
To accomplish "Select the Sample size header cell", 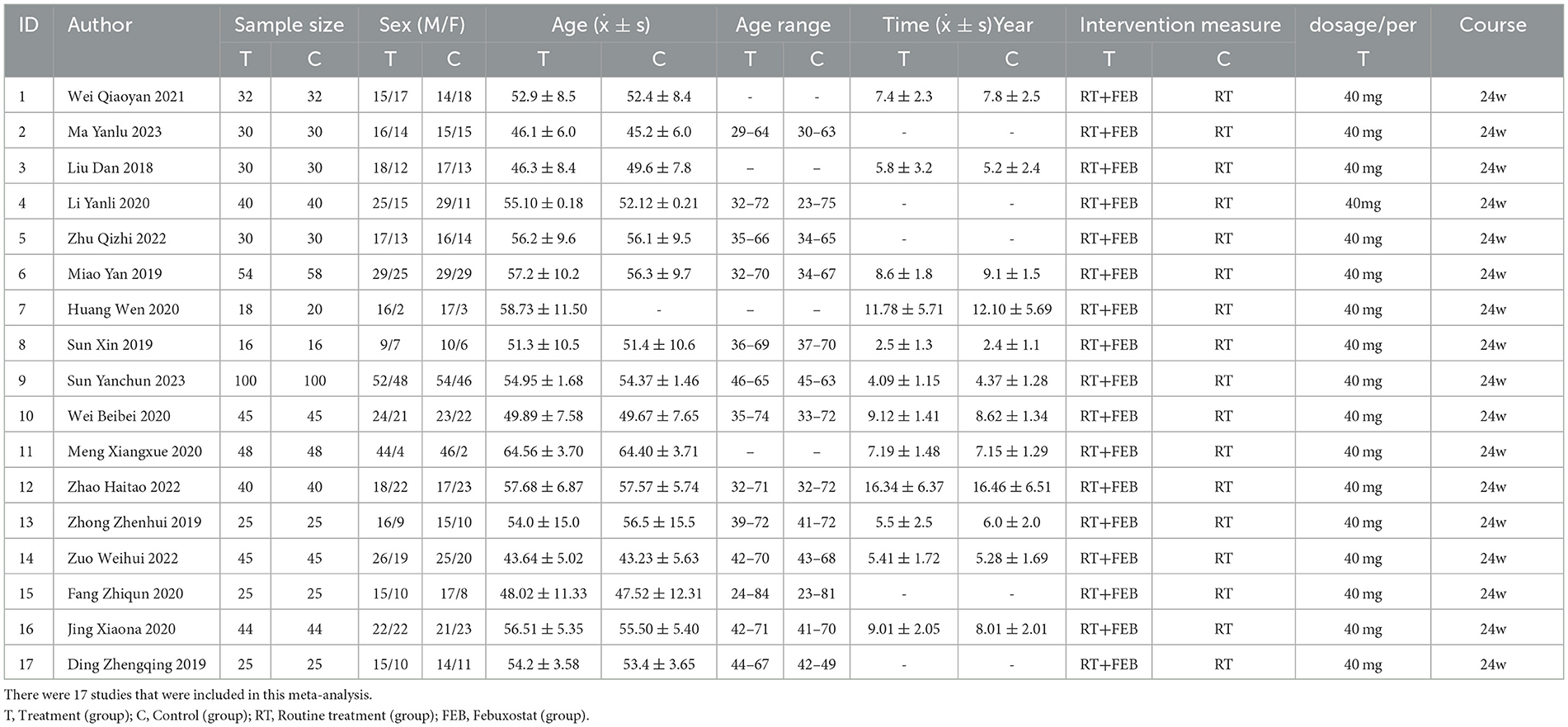I will 289,26.
